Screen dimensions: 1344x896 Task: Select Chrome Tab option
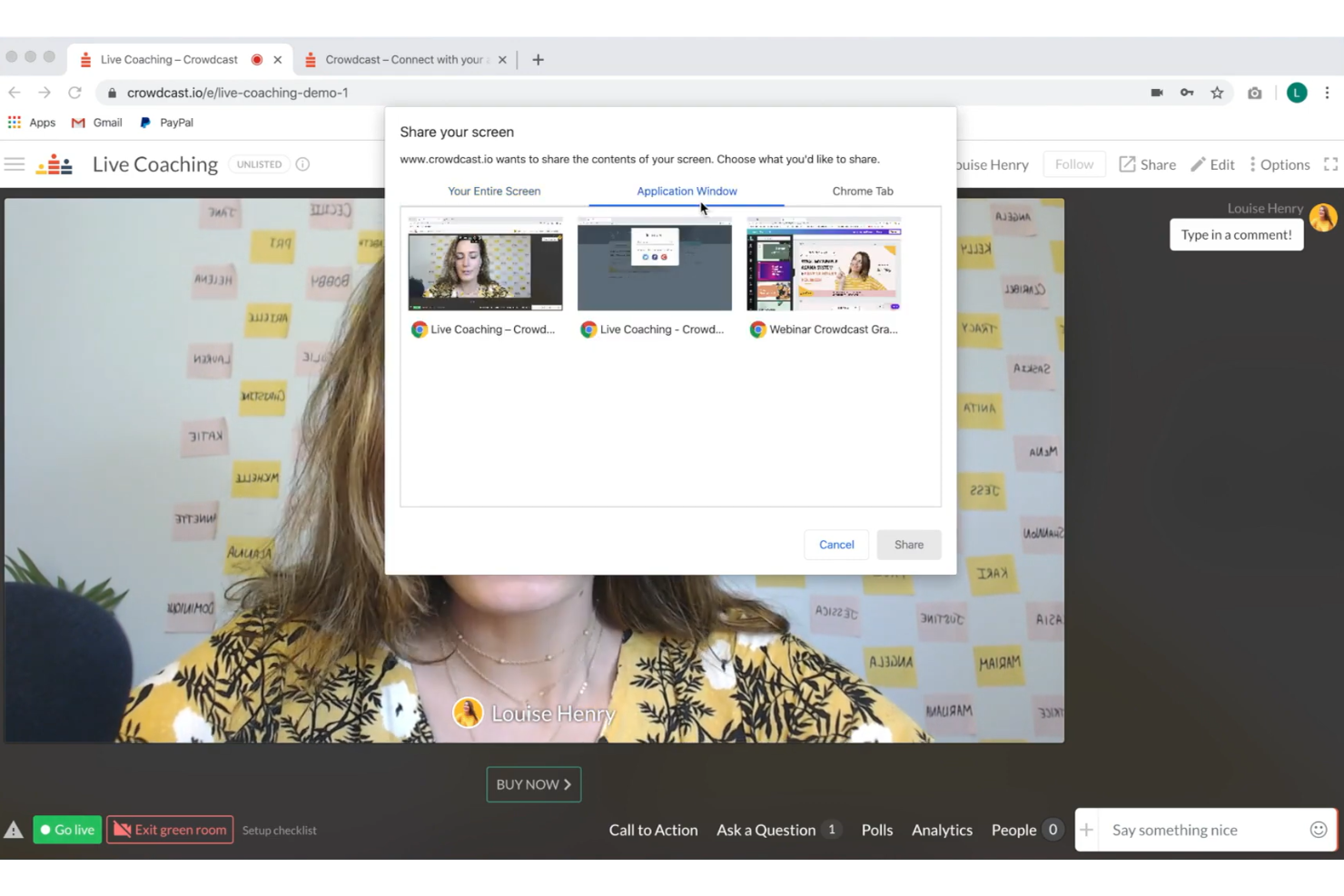(x=863, y=191)
